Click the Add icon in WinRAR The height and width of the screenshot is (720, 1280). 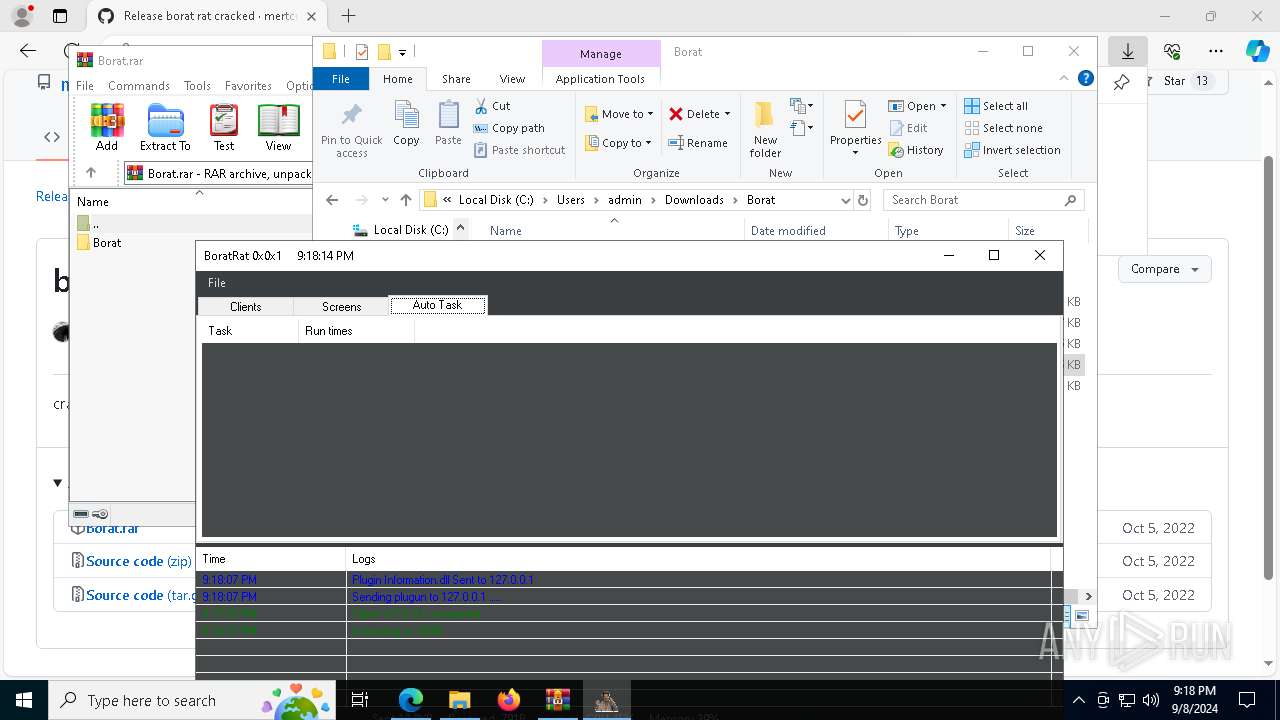(x=107, y=127)
